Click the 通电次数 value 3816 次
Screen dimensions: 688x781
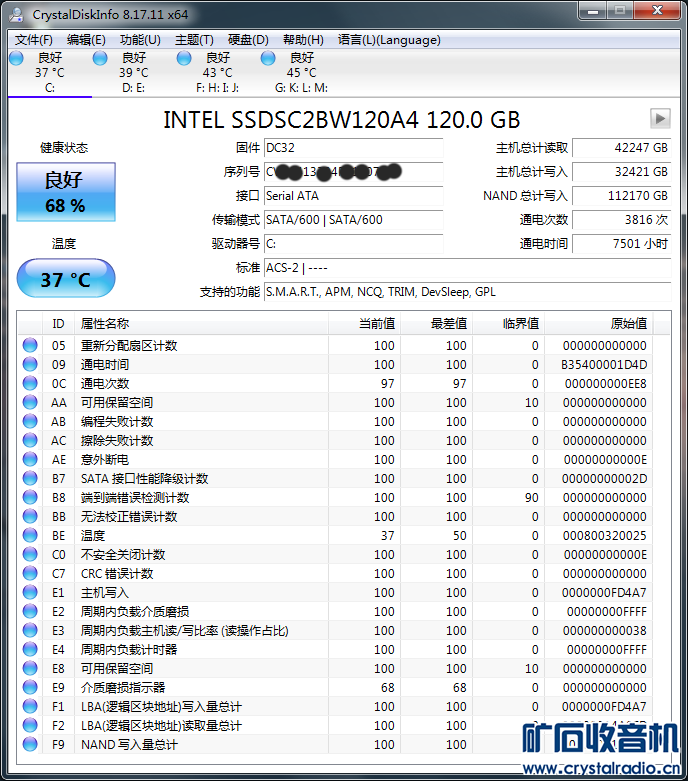622,220
